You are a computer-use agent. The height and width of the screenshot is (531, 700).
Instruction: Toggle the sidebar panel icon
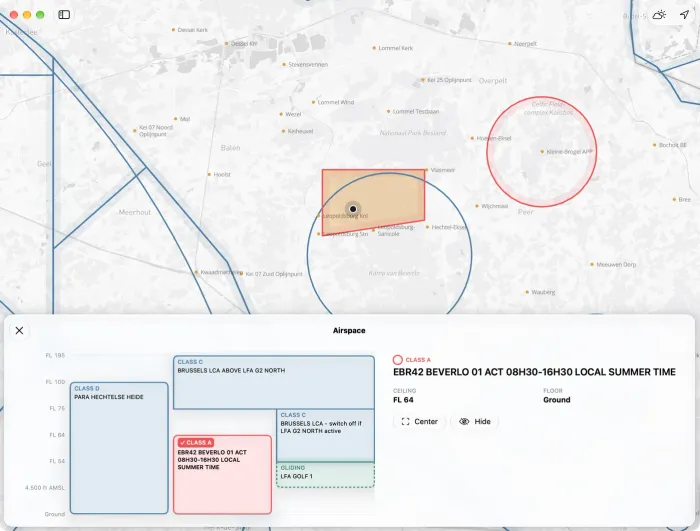(x=64, y=15)
